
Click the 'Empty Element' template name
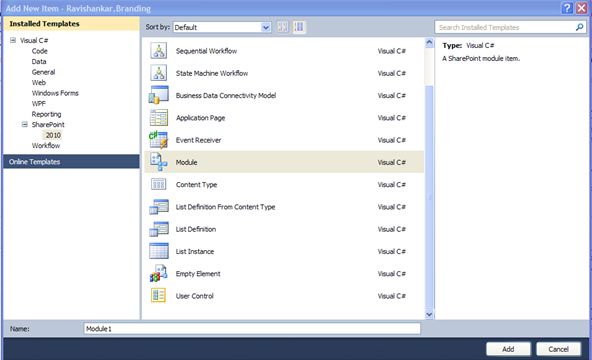coord(198,274)
